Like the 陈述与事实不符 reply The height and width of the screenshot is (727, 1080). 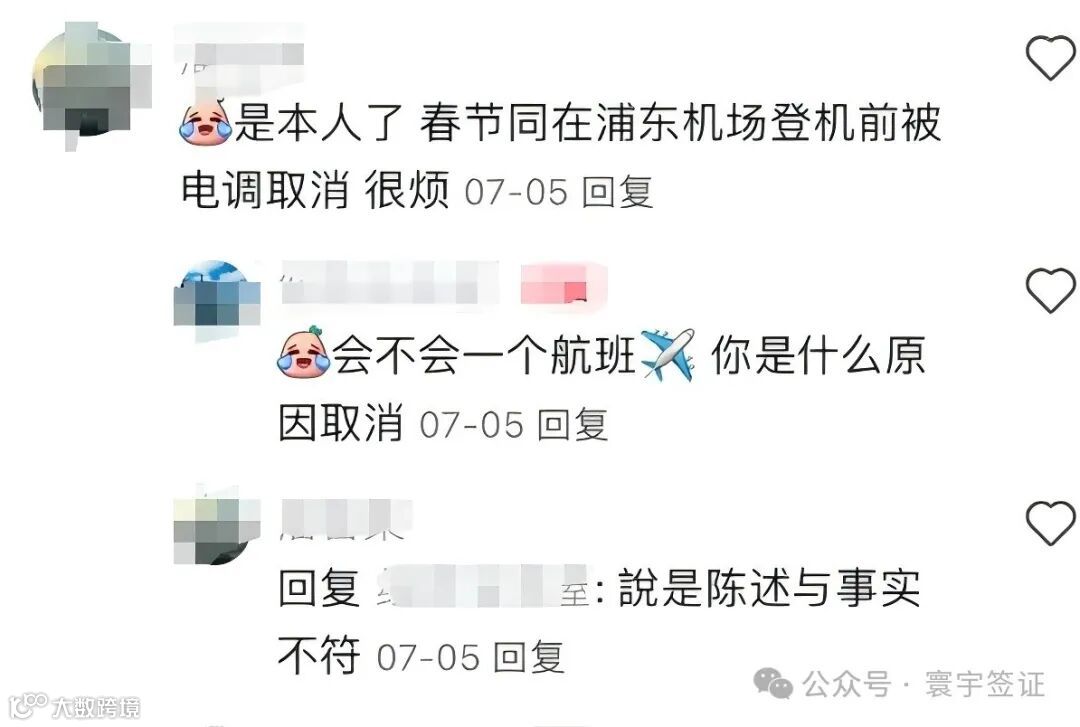tap(1050, 523)
